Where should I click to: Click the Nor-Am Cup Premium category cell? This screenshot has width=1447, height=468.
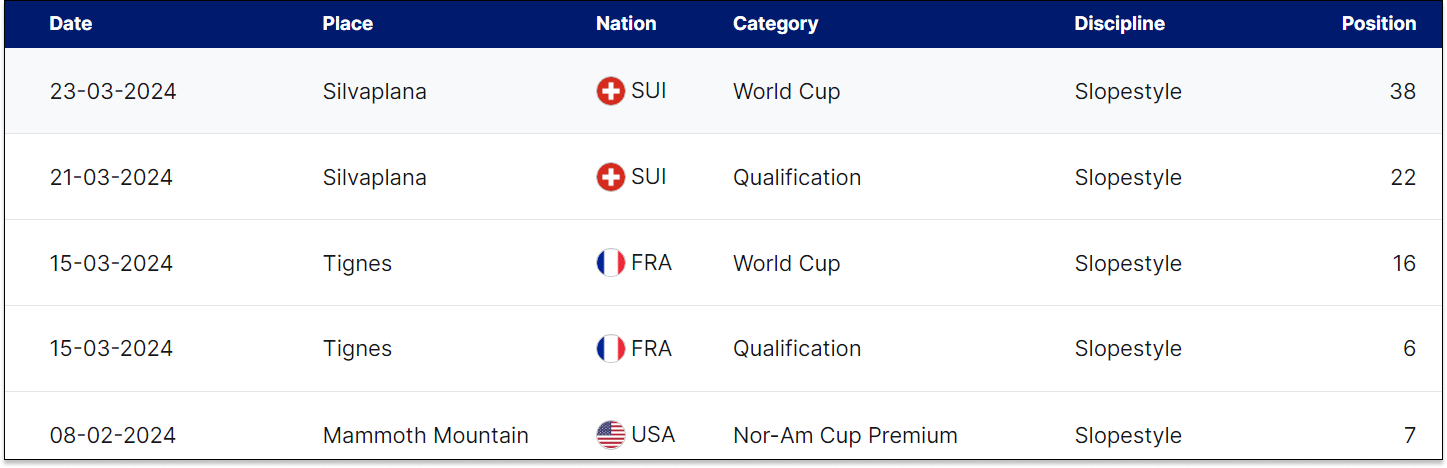[x=845, y=436]
